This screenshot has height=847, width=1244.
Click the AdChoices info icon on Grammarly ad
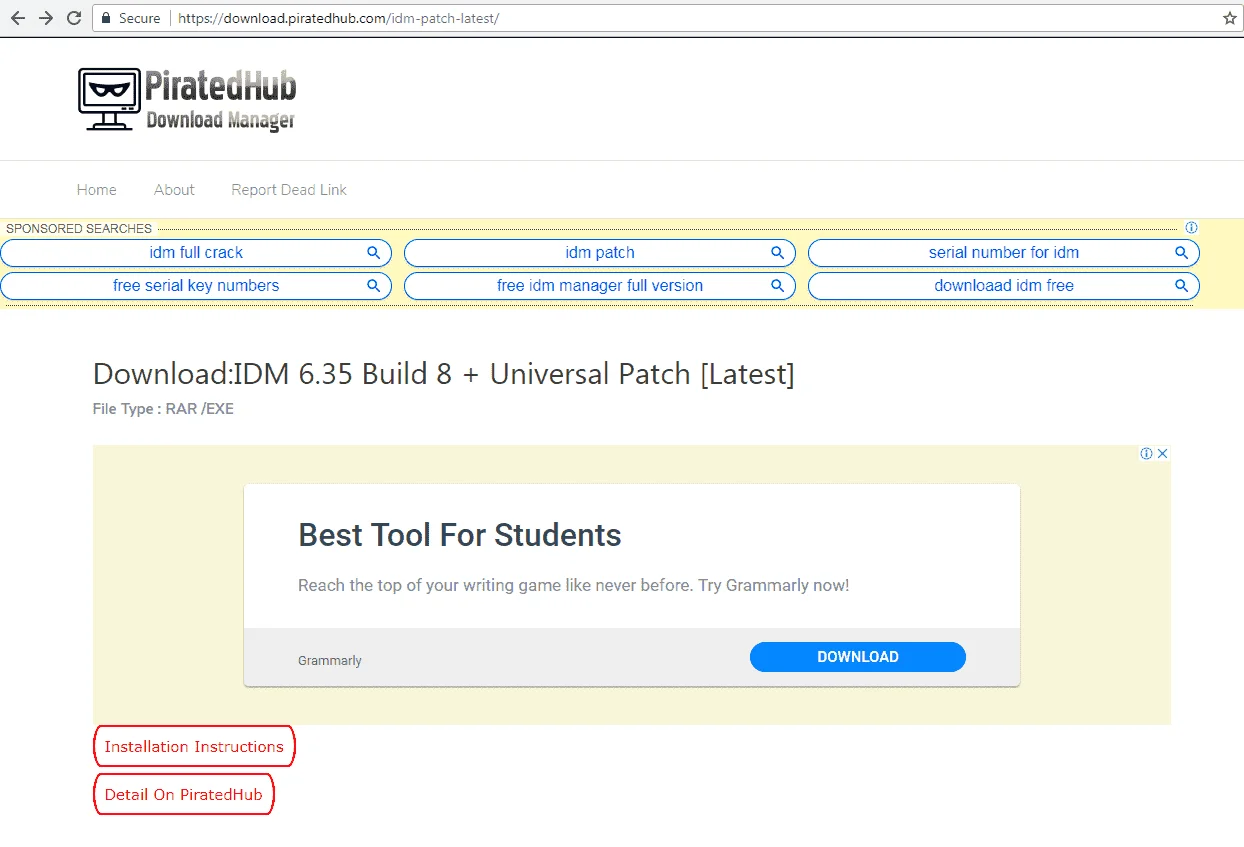(1146, 454)
